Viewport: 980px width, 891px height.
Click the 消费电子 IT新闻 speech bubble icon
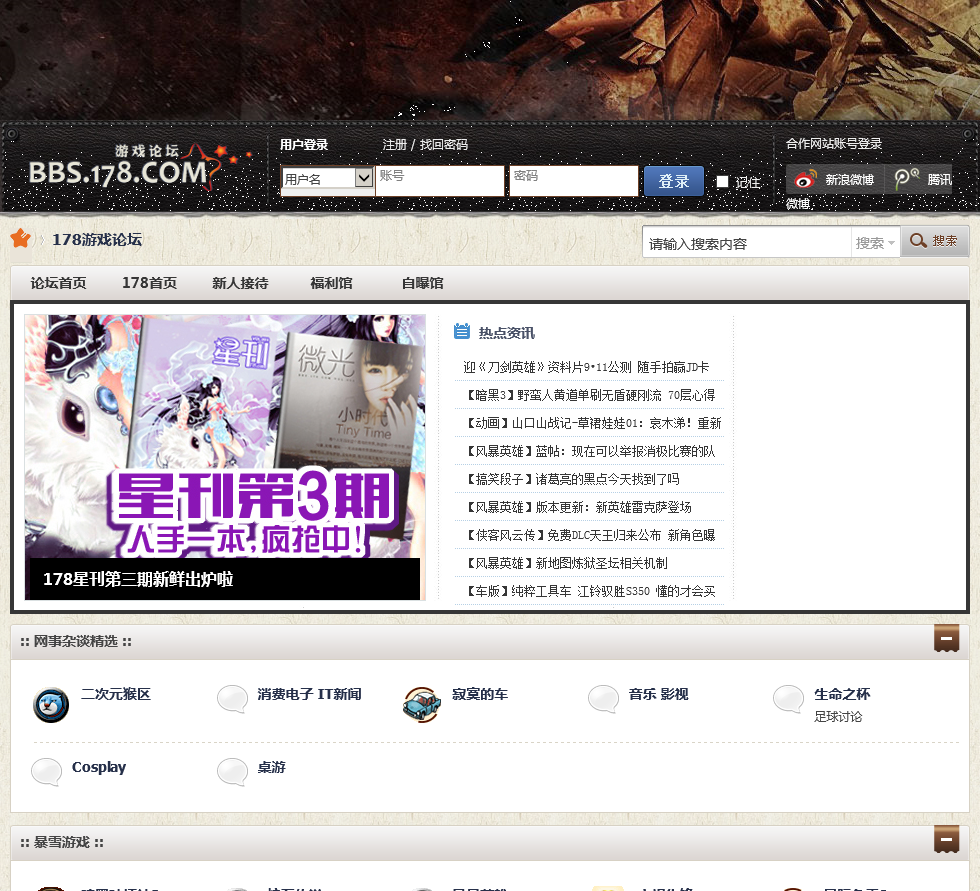[233, 699]
